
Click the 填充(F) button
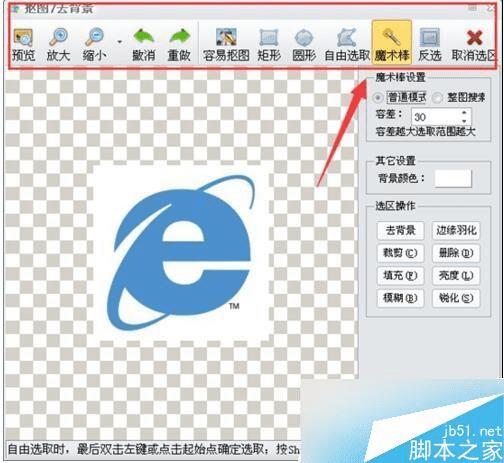[x=400, y=276]
